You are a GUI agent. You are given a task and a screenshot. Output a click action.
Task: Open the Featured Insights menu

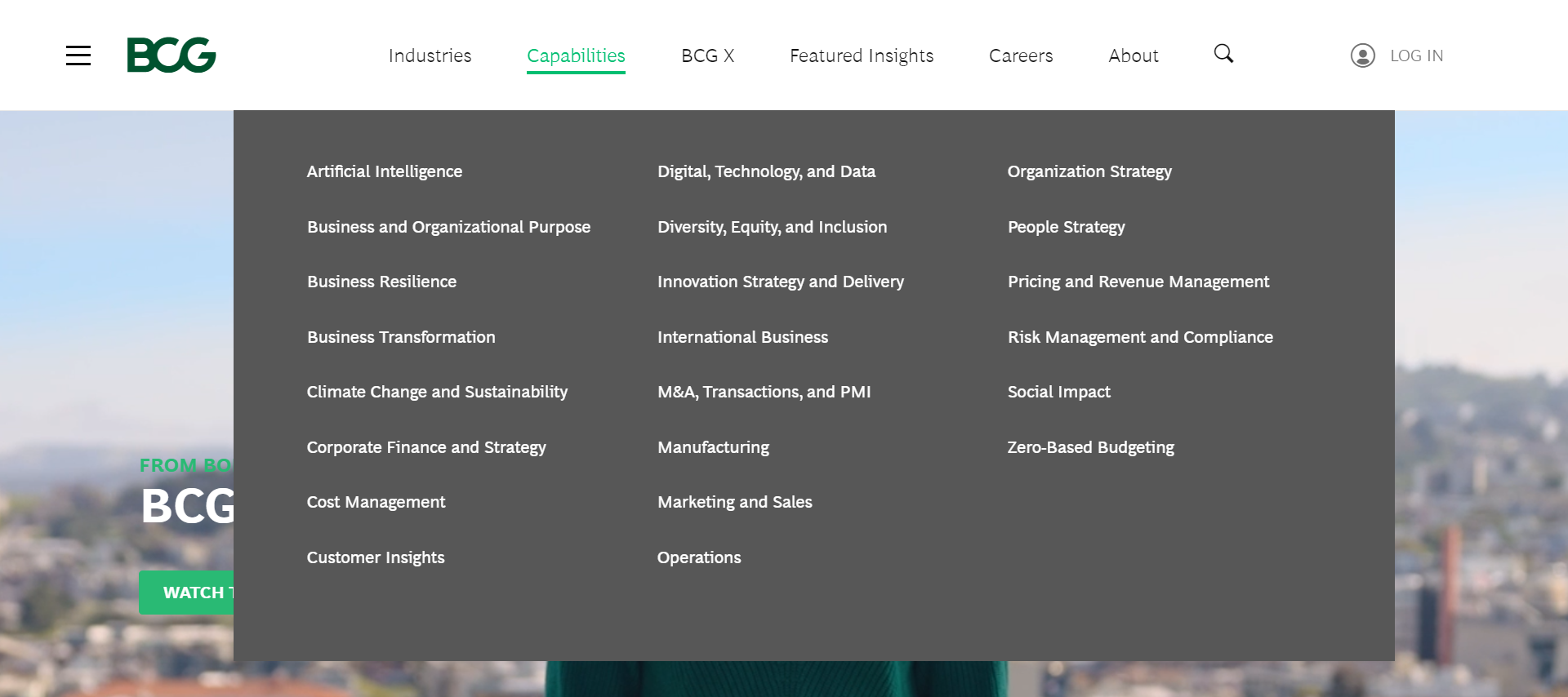coord(862,55)
